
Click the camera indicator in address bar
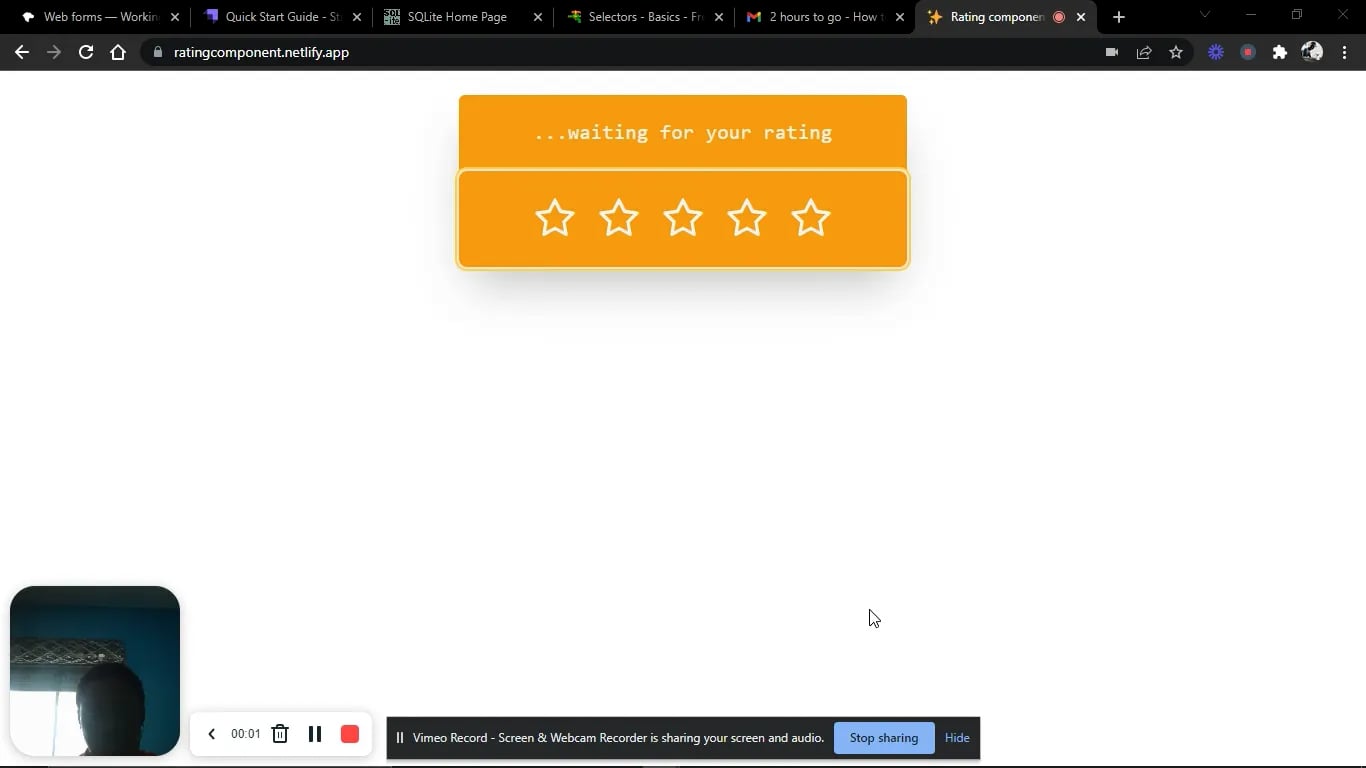pos(1112,52)
